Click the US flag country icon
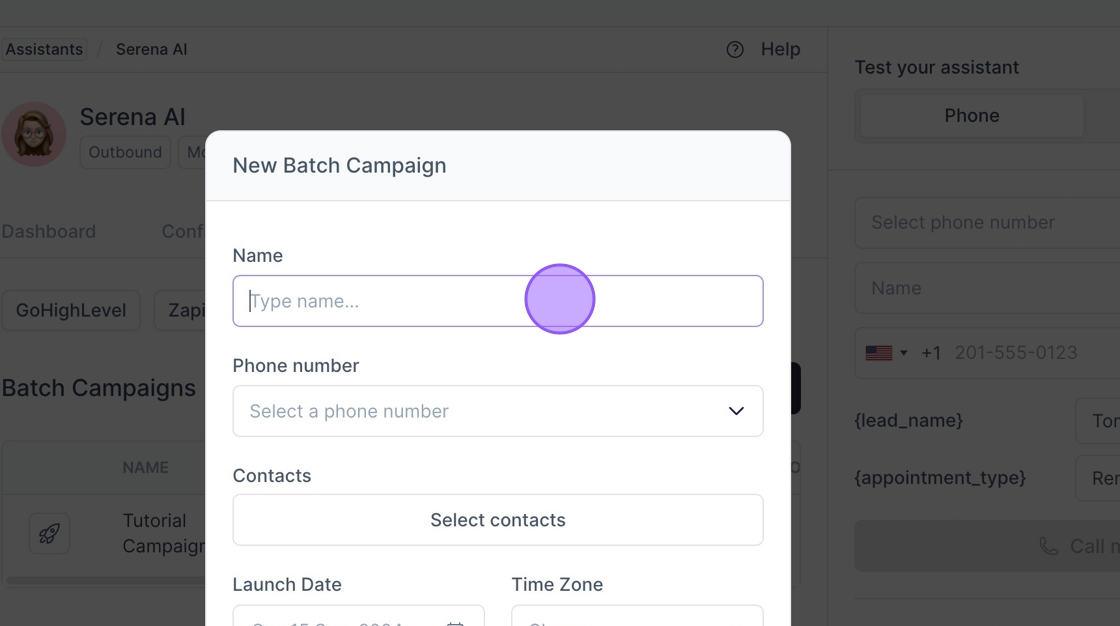 [x=879, y=353]
